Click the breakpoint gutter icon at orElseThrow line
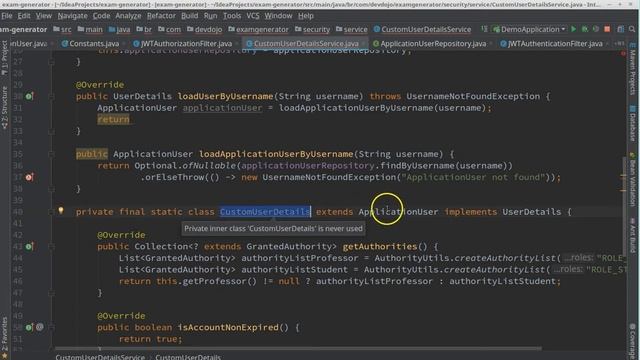The height and width of the screenshot is (360, 640). 29,177
